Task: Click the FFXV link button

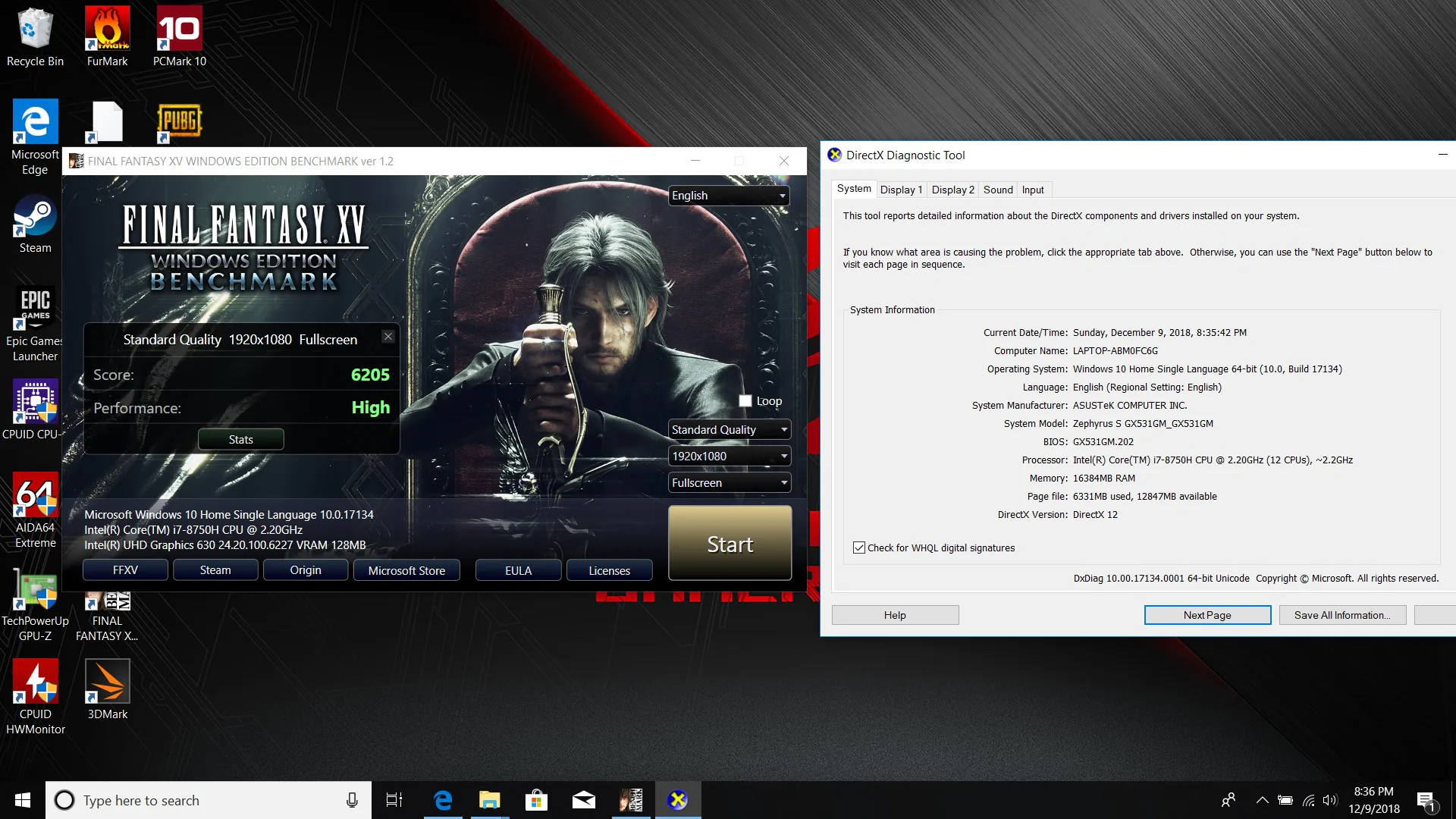Action: click(125, 570)
